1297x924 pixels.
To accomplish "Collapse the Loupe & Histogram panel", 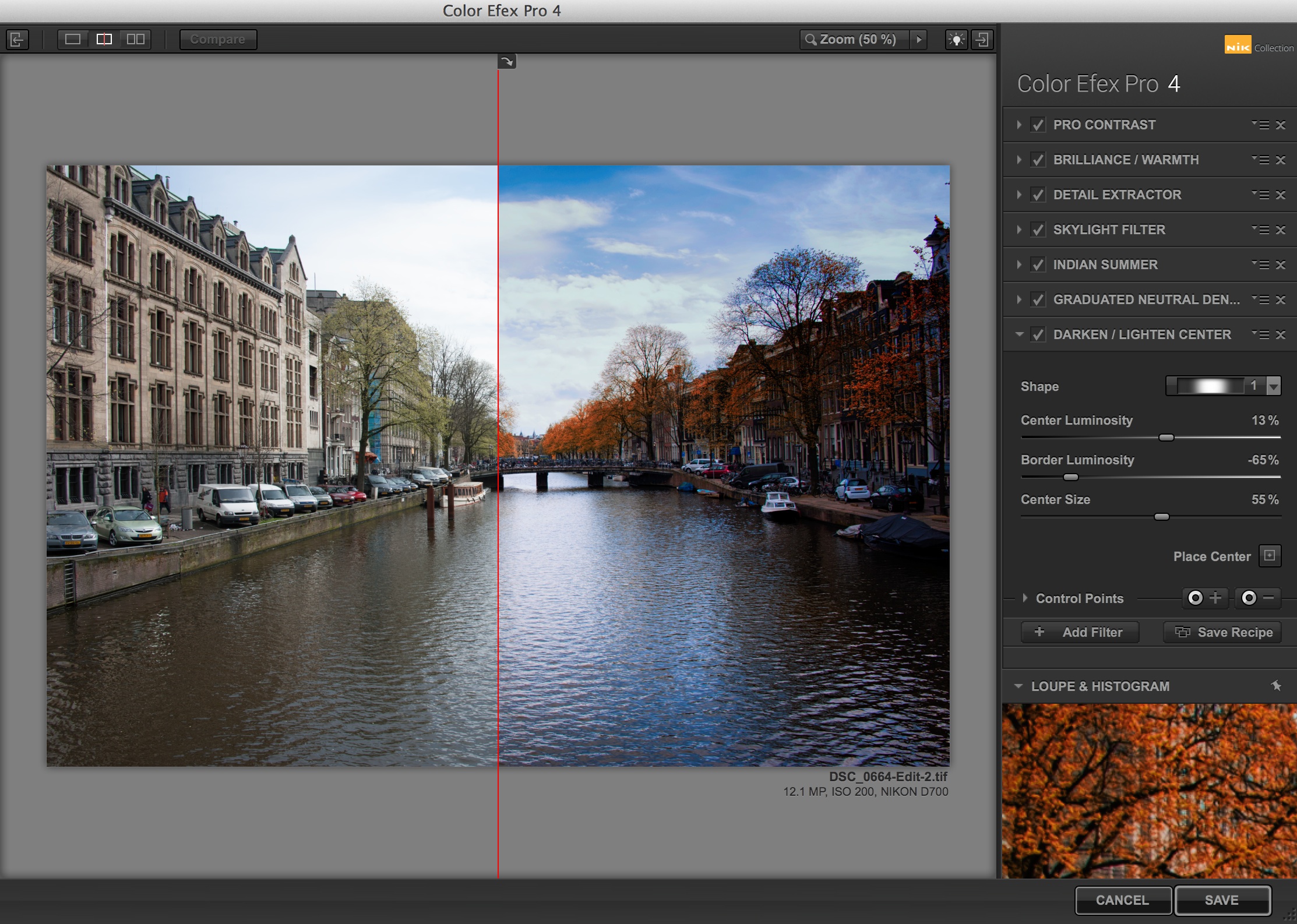I will tap(1018, 686).
